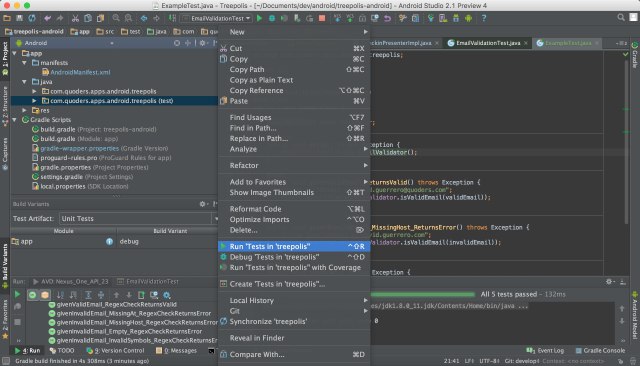
Task: Click the Paste toolbar icon
Action: point(100,18)
